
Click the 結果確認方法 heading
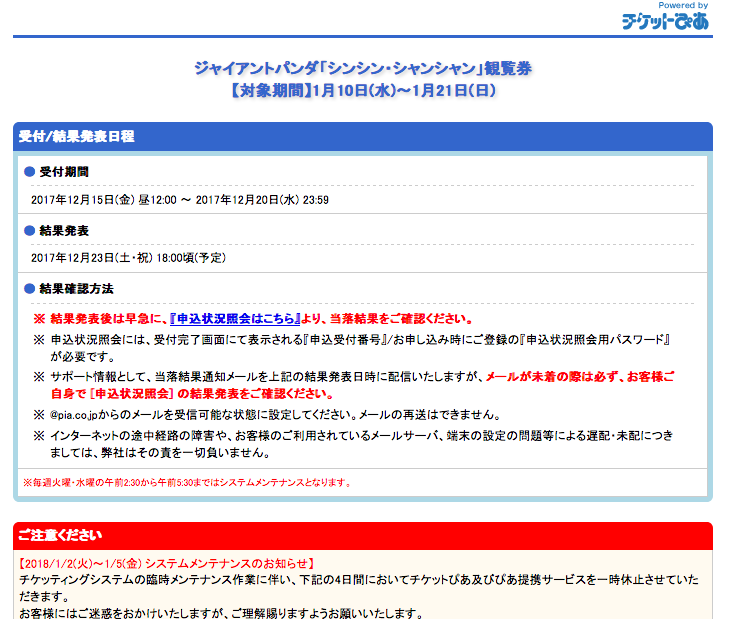point(76,289)
